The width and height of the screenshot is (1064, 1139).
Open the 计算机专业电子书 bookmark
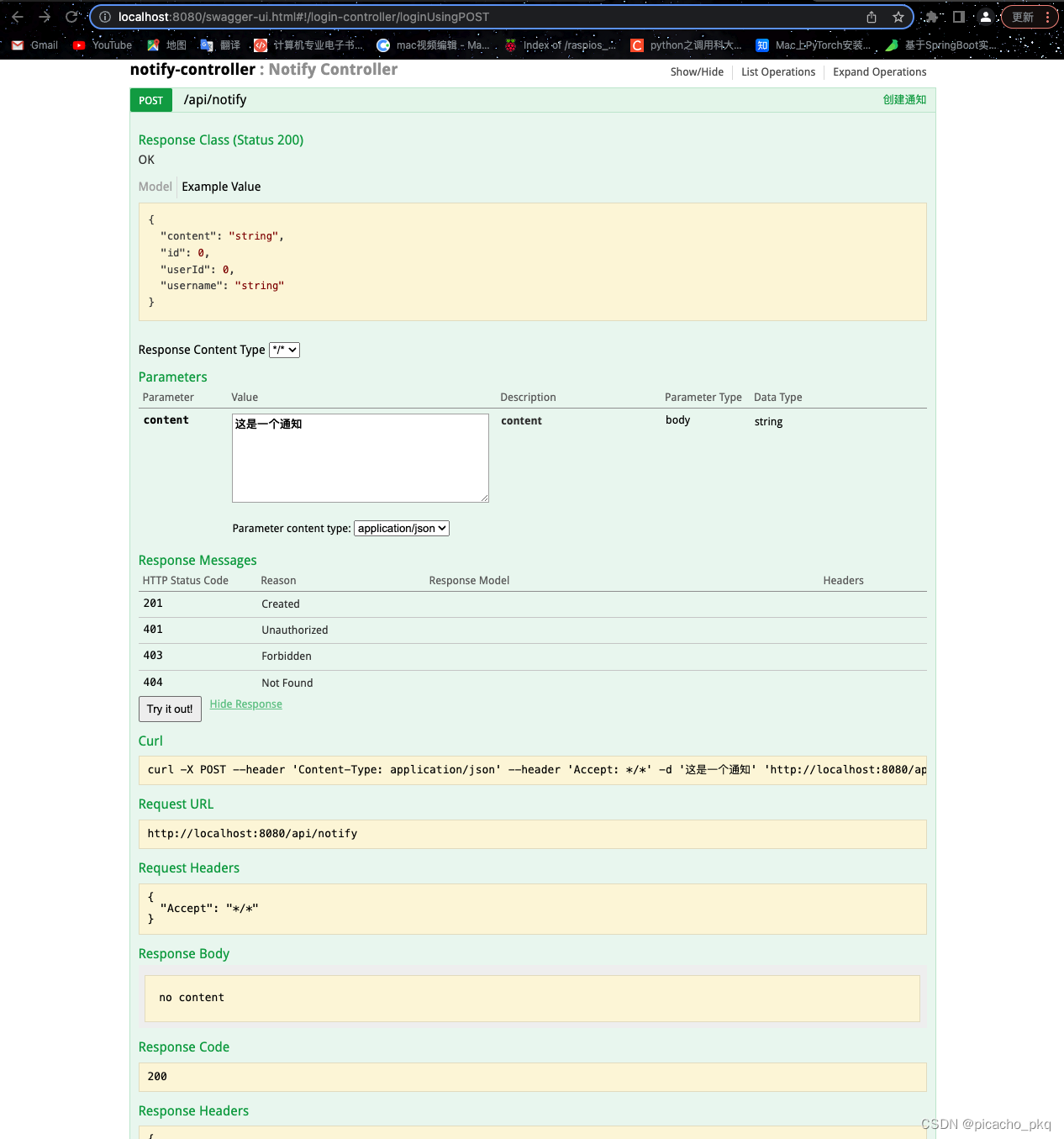click(x=308, y=45)
